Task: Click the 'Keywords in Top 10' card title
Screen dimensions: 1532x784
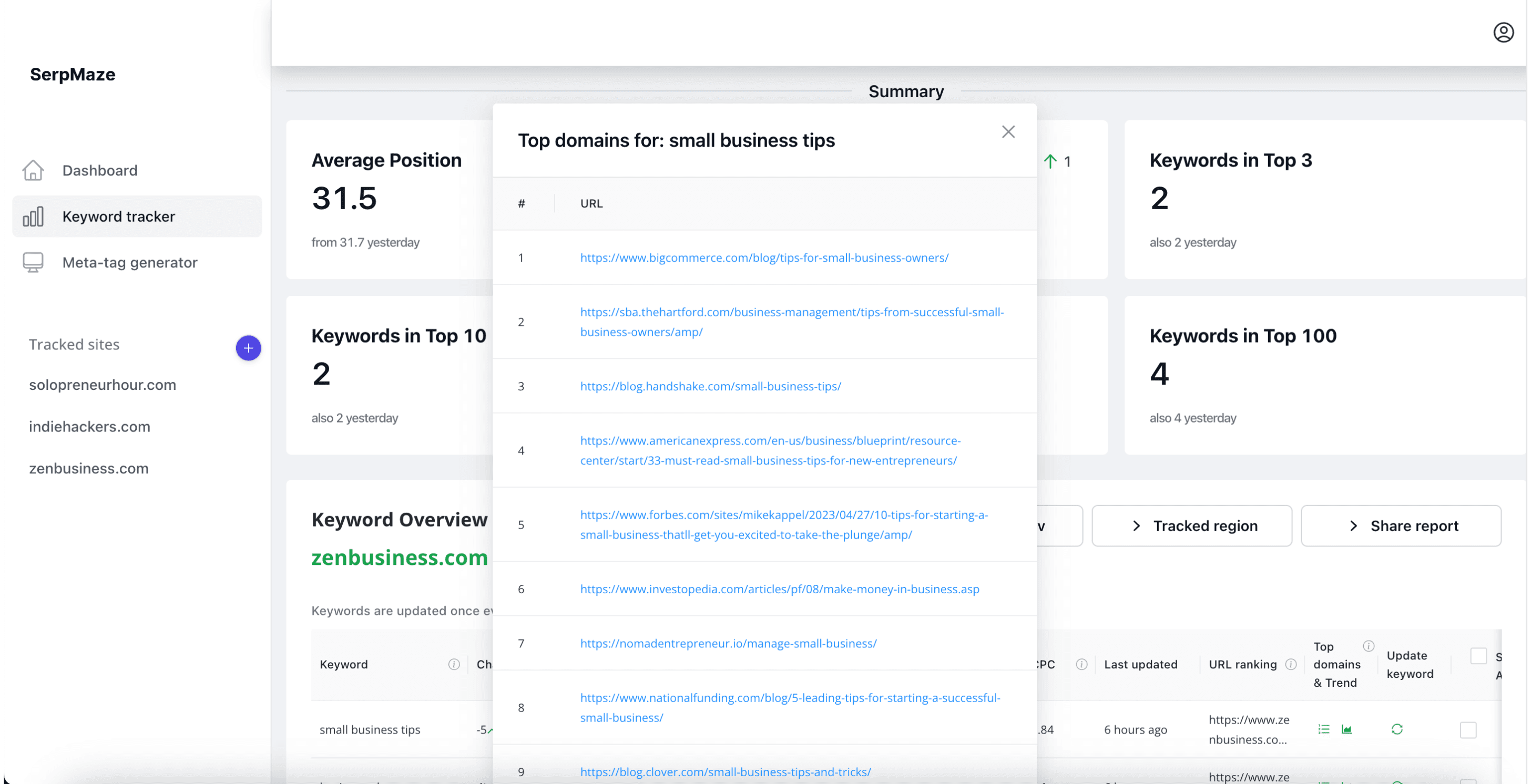Action: (x=399, y=336)
